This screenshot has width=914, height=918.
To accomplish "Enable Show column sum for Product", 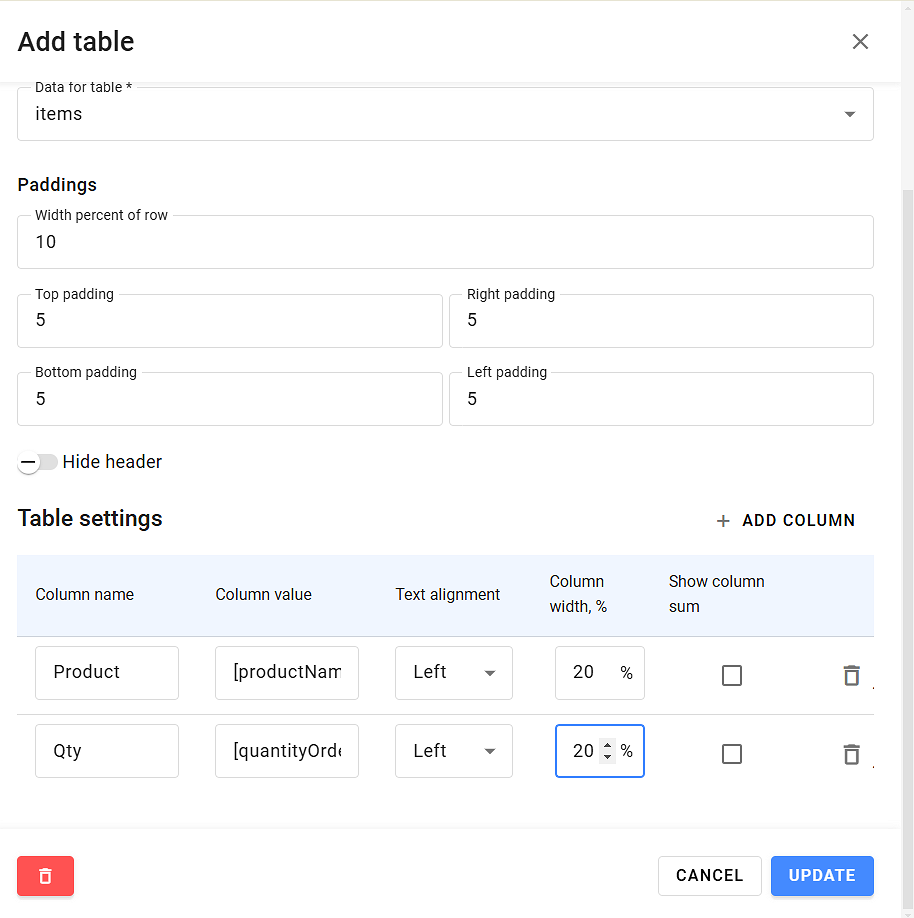I will tap(732, 676).
